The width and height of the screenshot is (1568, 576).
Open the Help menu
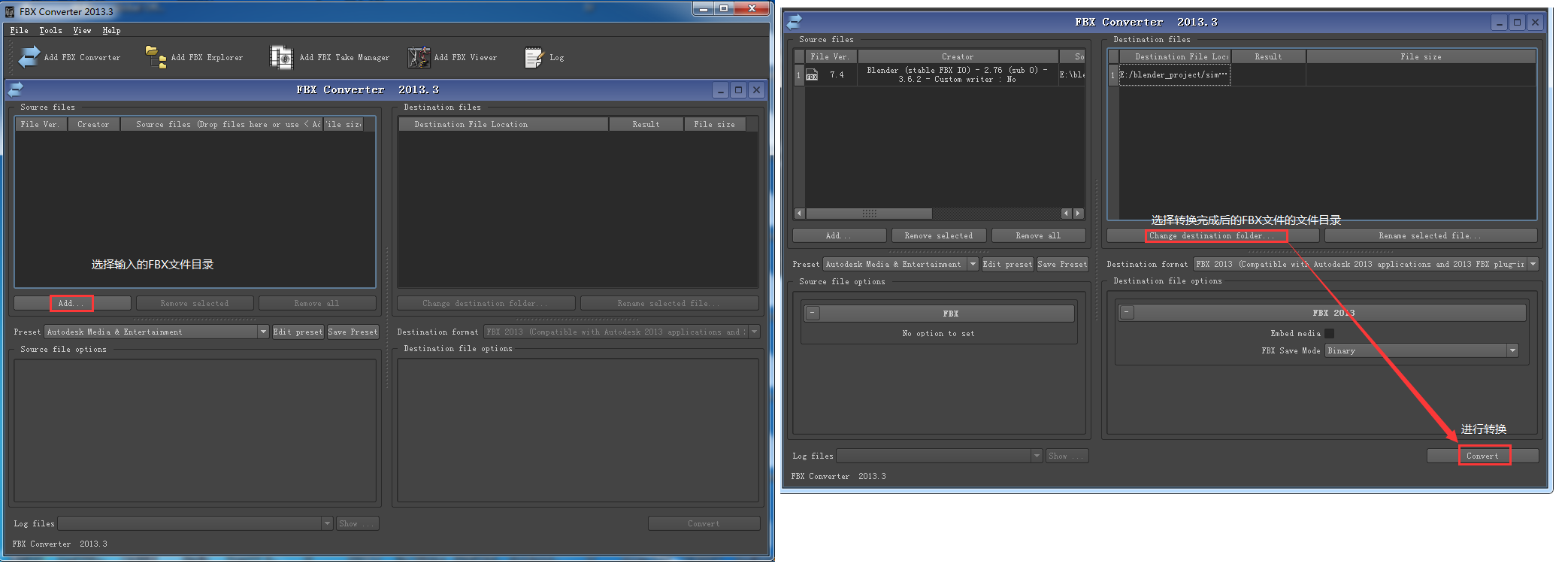click(111, 31)
